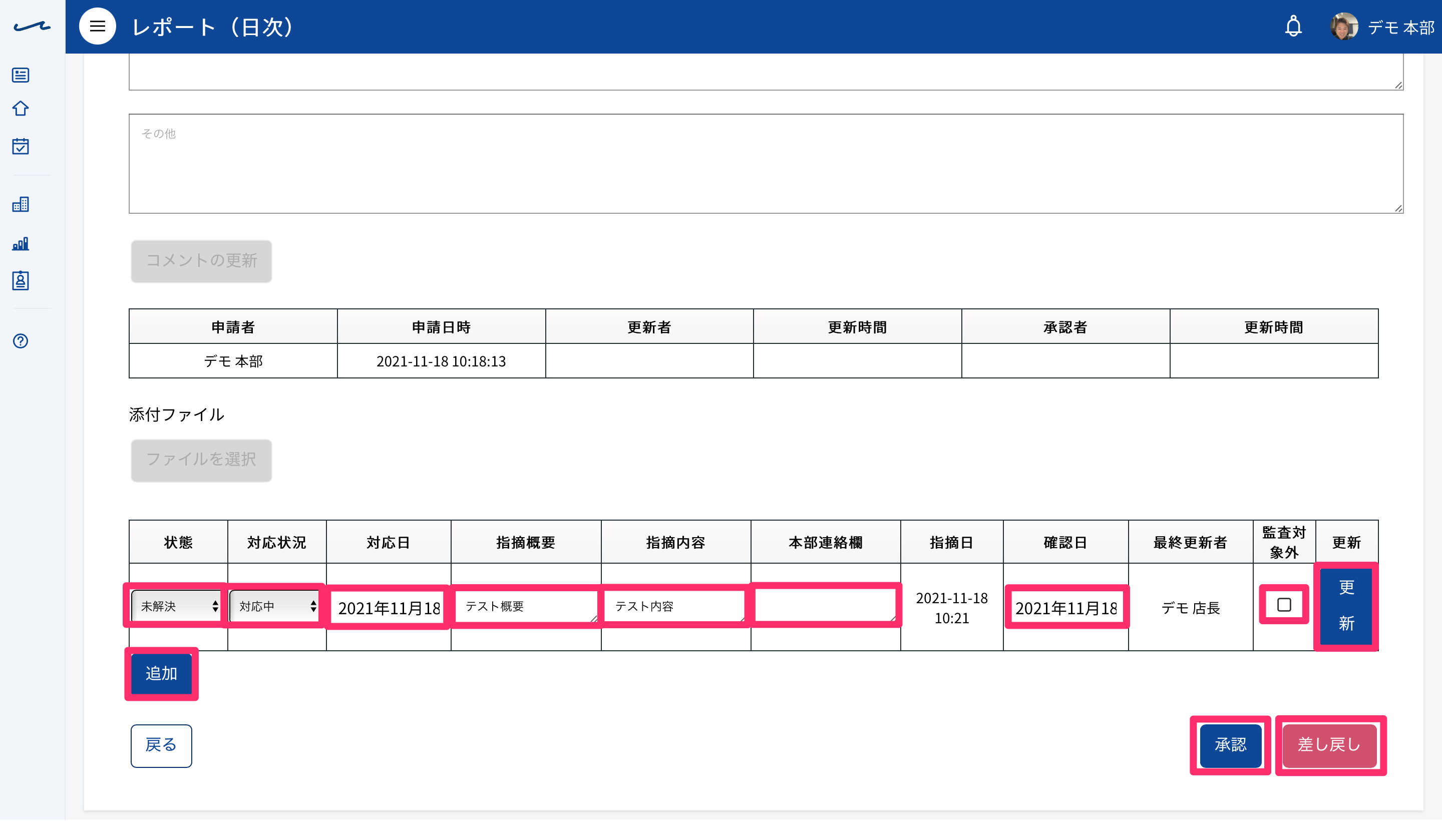Open the help question mark icon

[21, 341]
